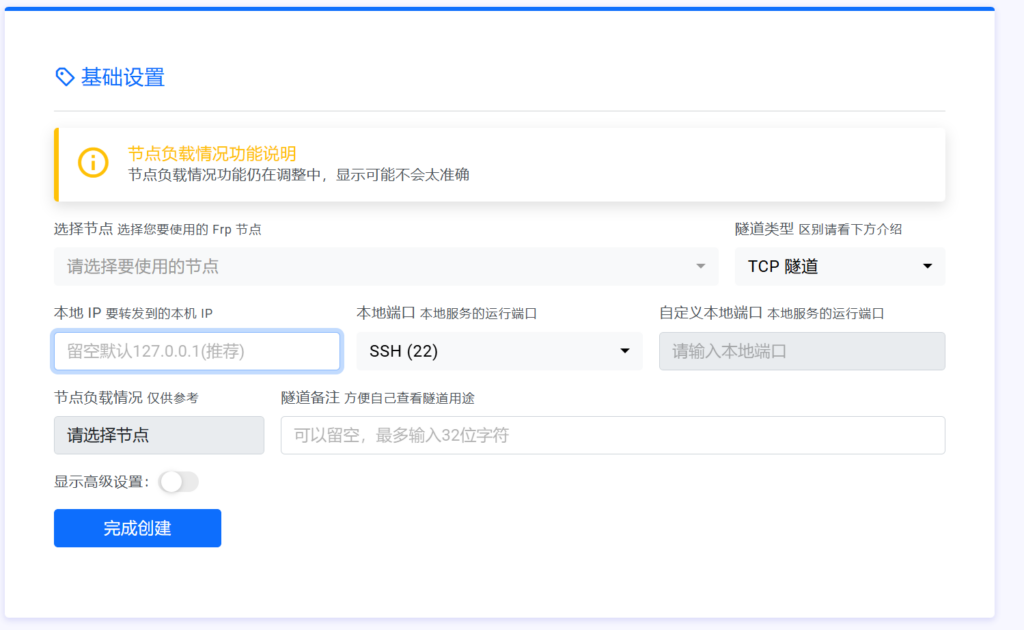Click the 显示高级设置 label text
Viewport: 1024px width, 630px height.
pos(101,482)
